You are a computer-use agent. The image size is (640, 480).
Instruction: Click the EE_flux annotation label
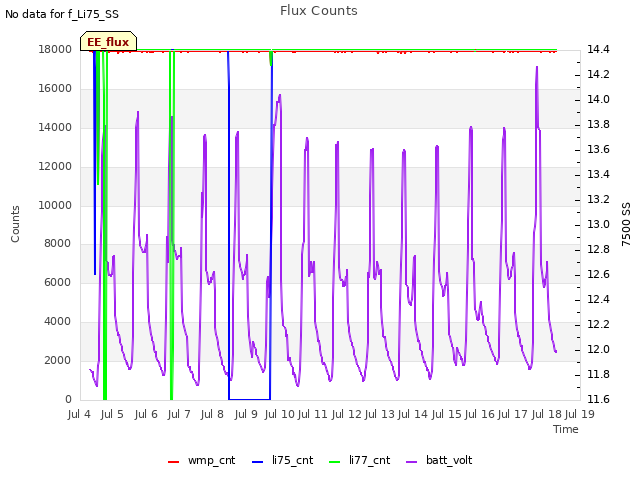(108, 42)
